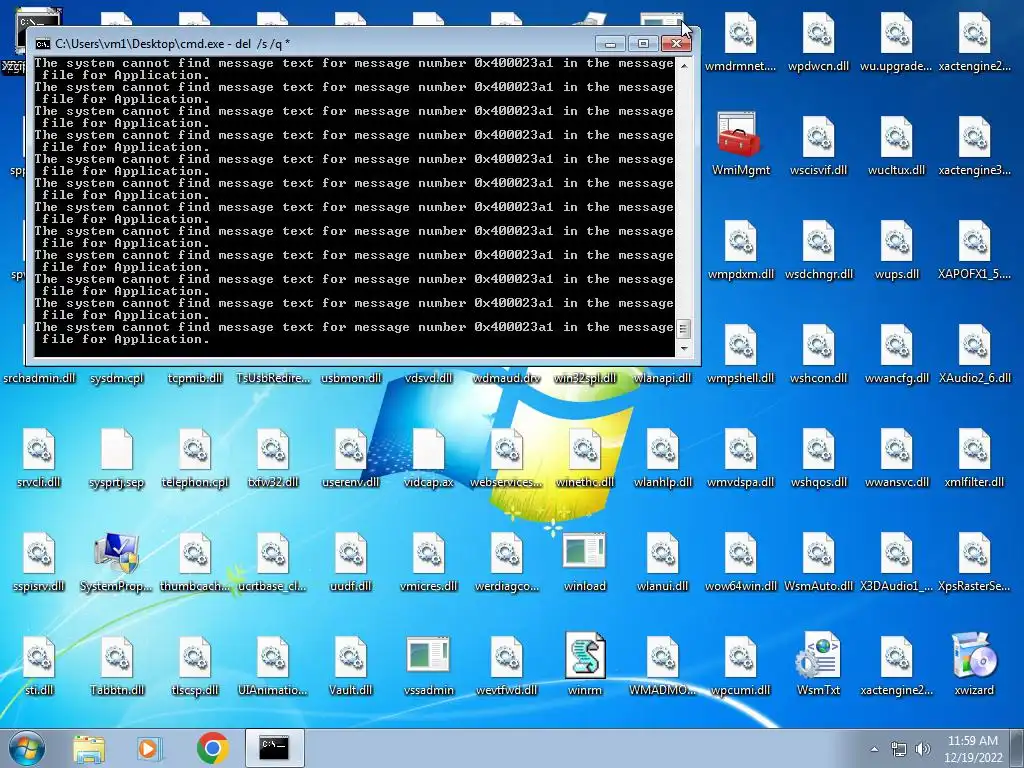Image resolution: width=1024 pixels, height=768 pixels.
Task: Select the winethc.dll desktop icon
Action: point(584,448)
